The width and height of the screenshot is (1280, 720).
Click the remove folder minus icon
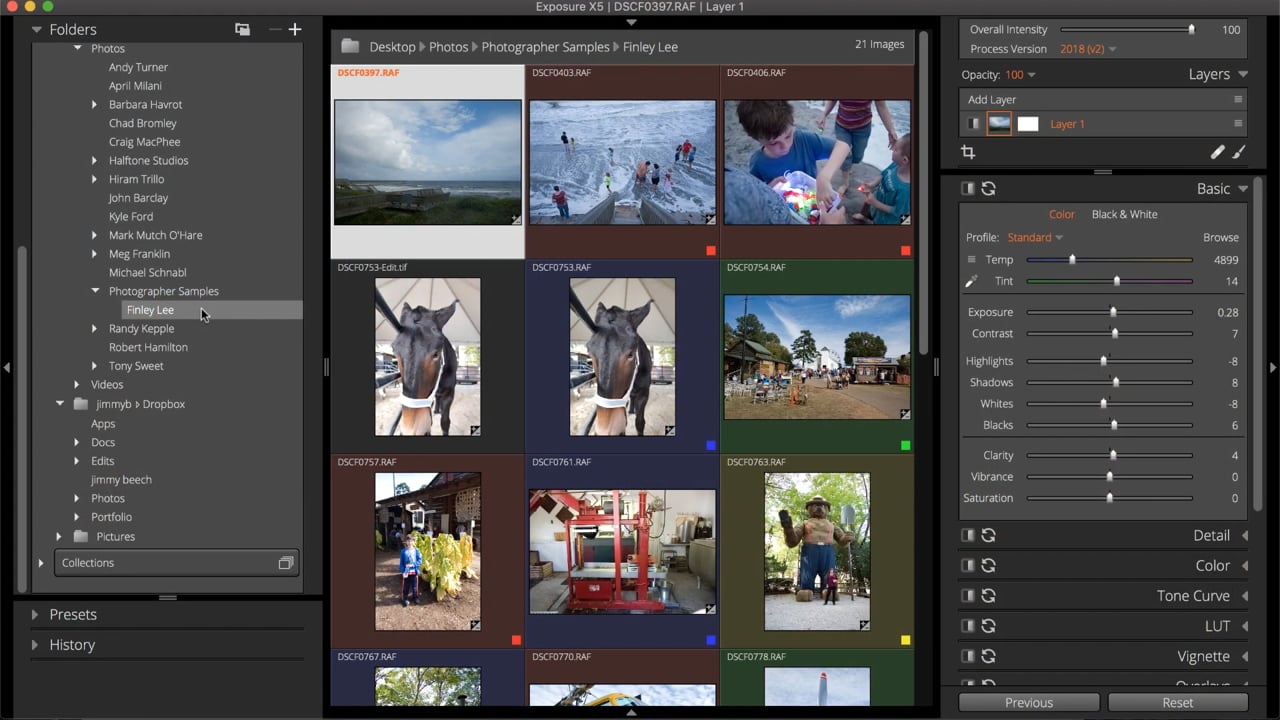275,30
